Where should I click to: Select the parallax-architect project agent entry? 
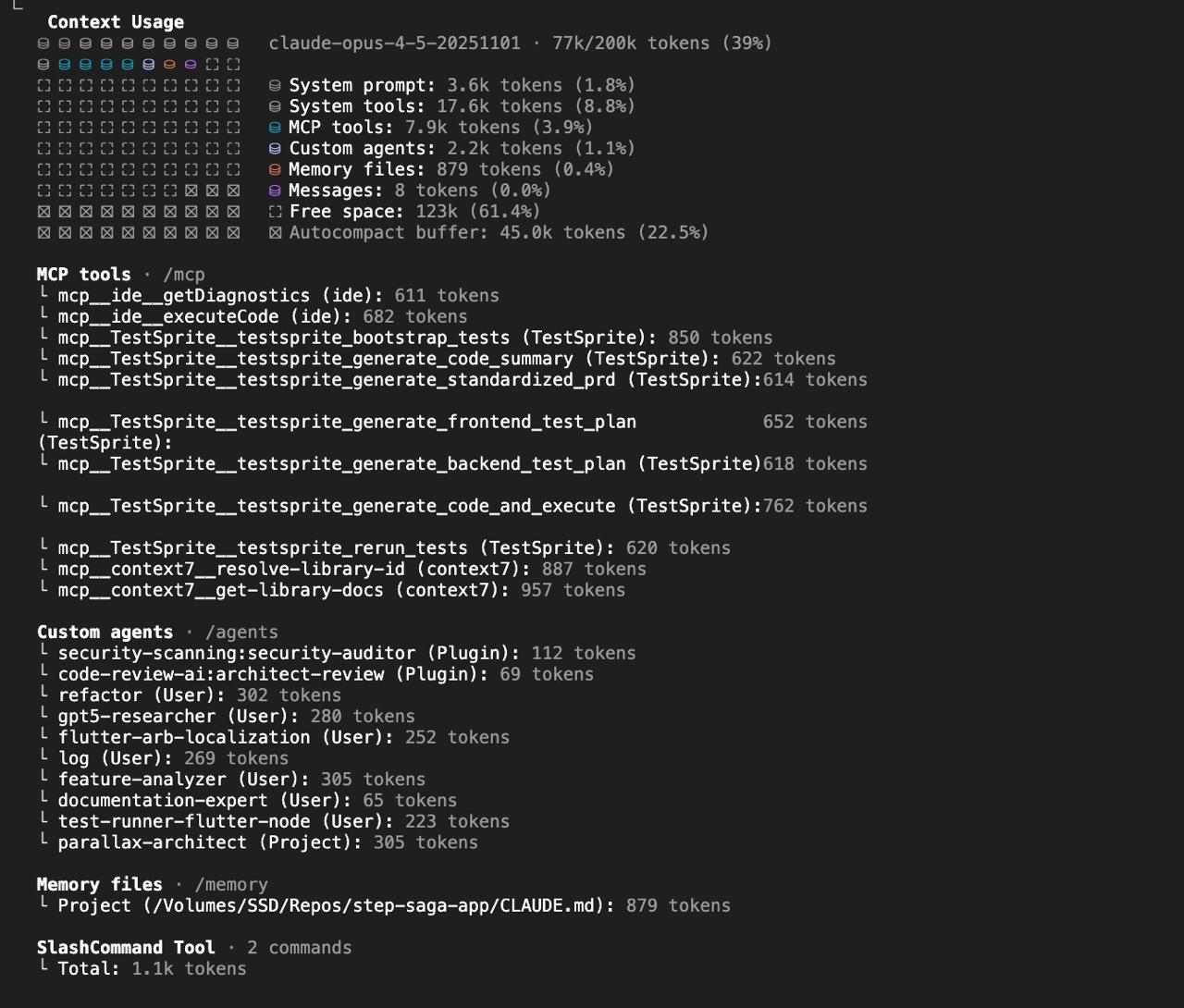tap(258, 843)
